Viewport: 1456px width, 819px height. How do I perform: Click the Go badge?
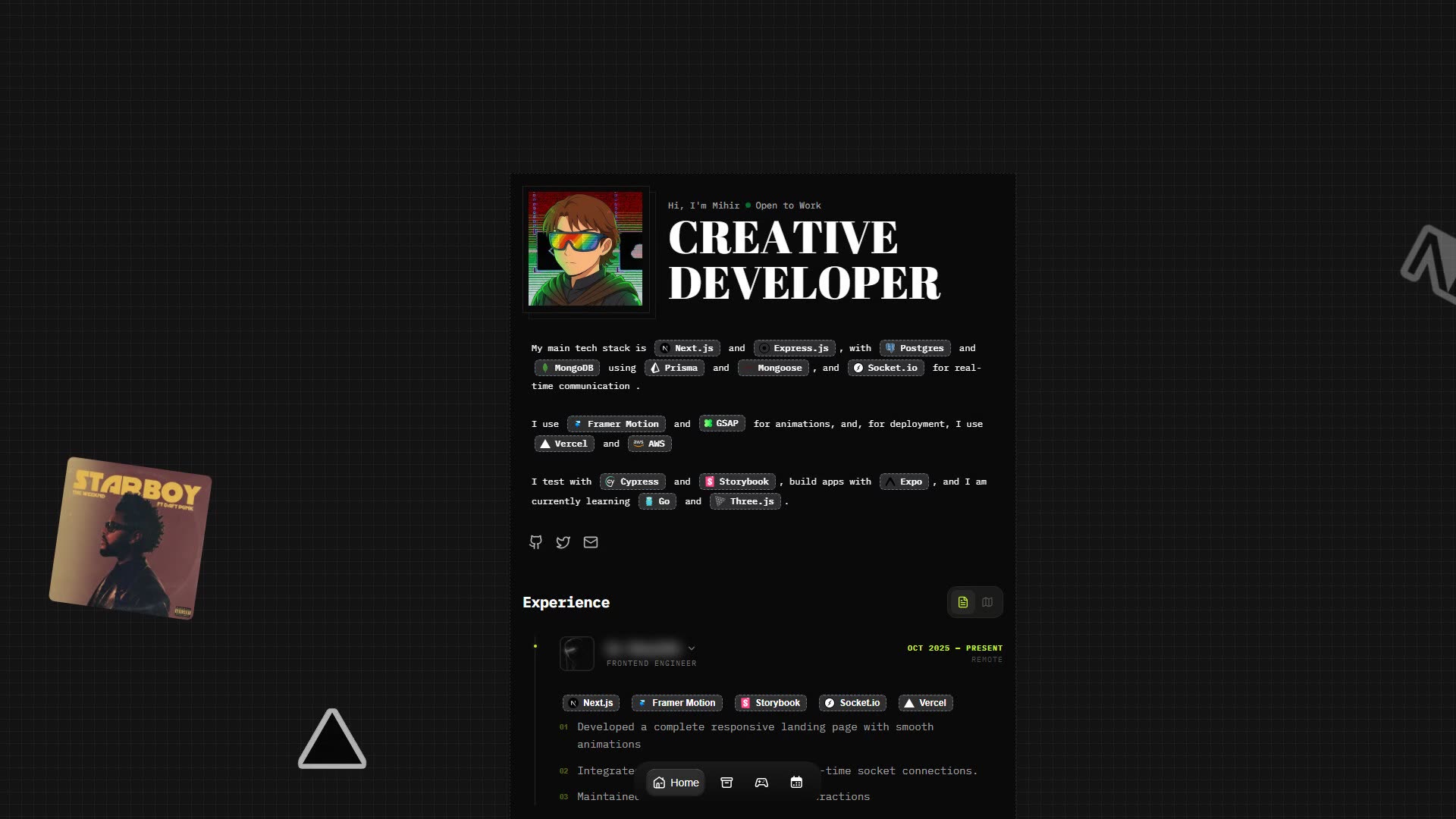pos(657,501)
